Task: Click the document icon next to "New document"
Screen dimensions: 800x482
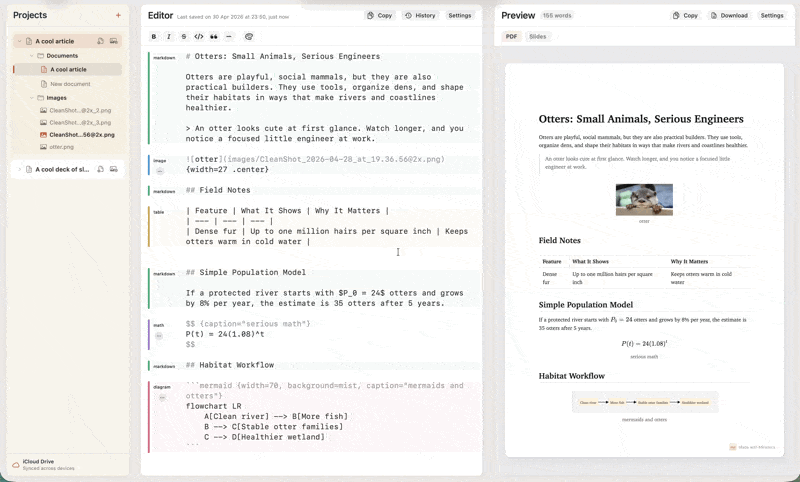Action: (x=44, y=84)
